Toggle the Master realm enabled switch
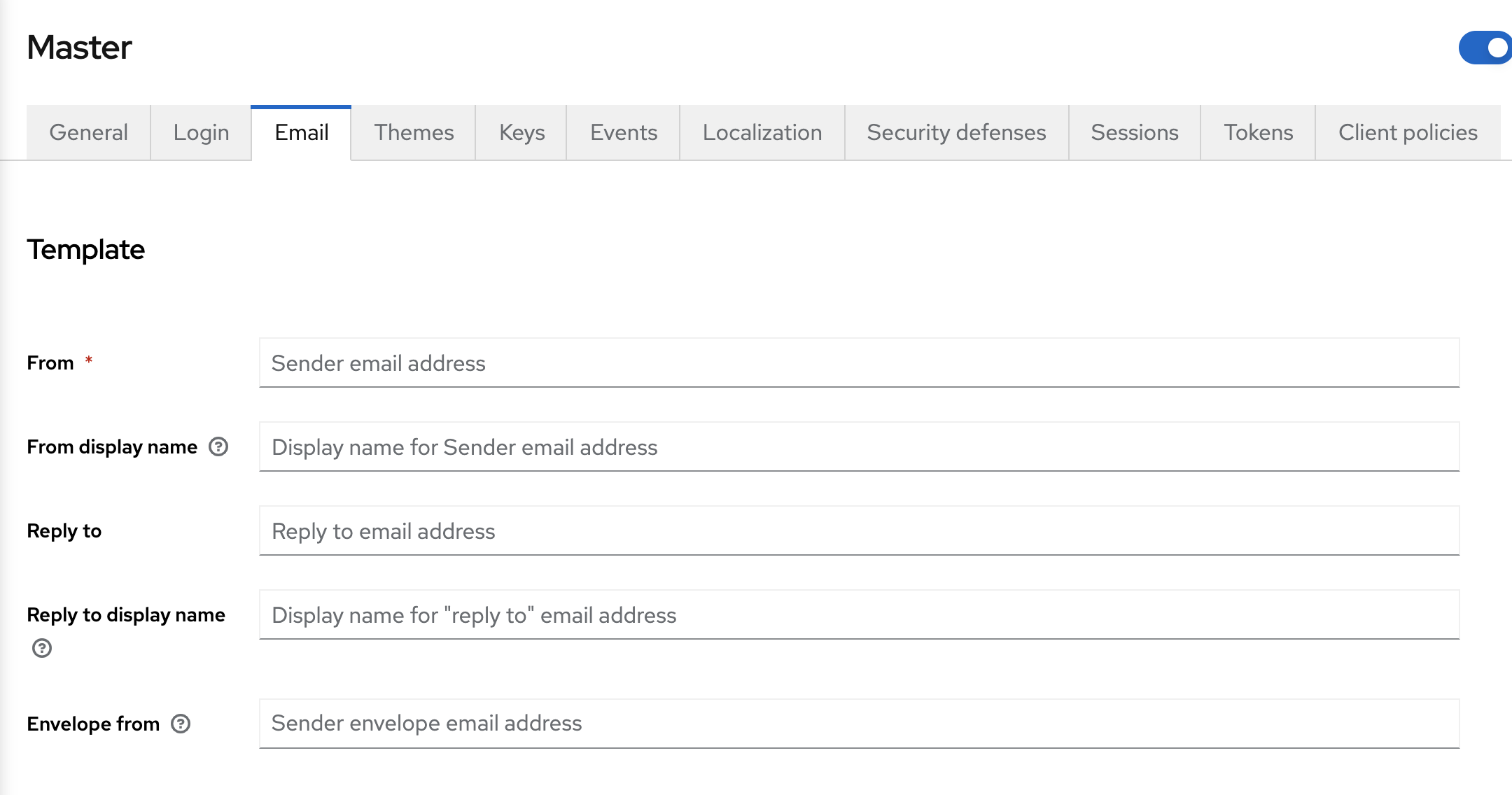 1483,48
